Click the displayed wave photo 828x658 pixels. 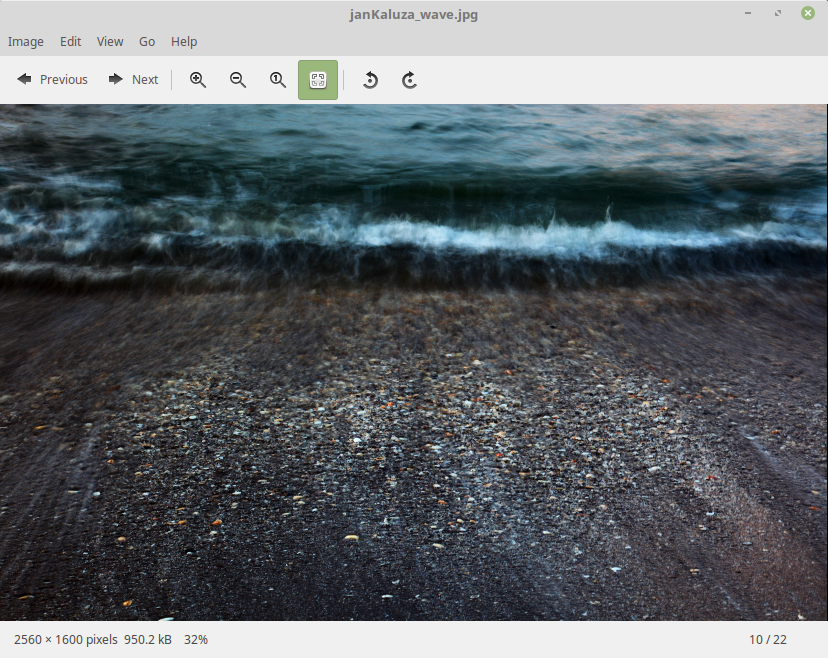[414, 362]
